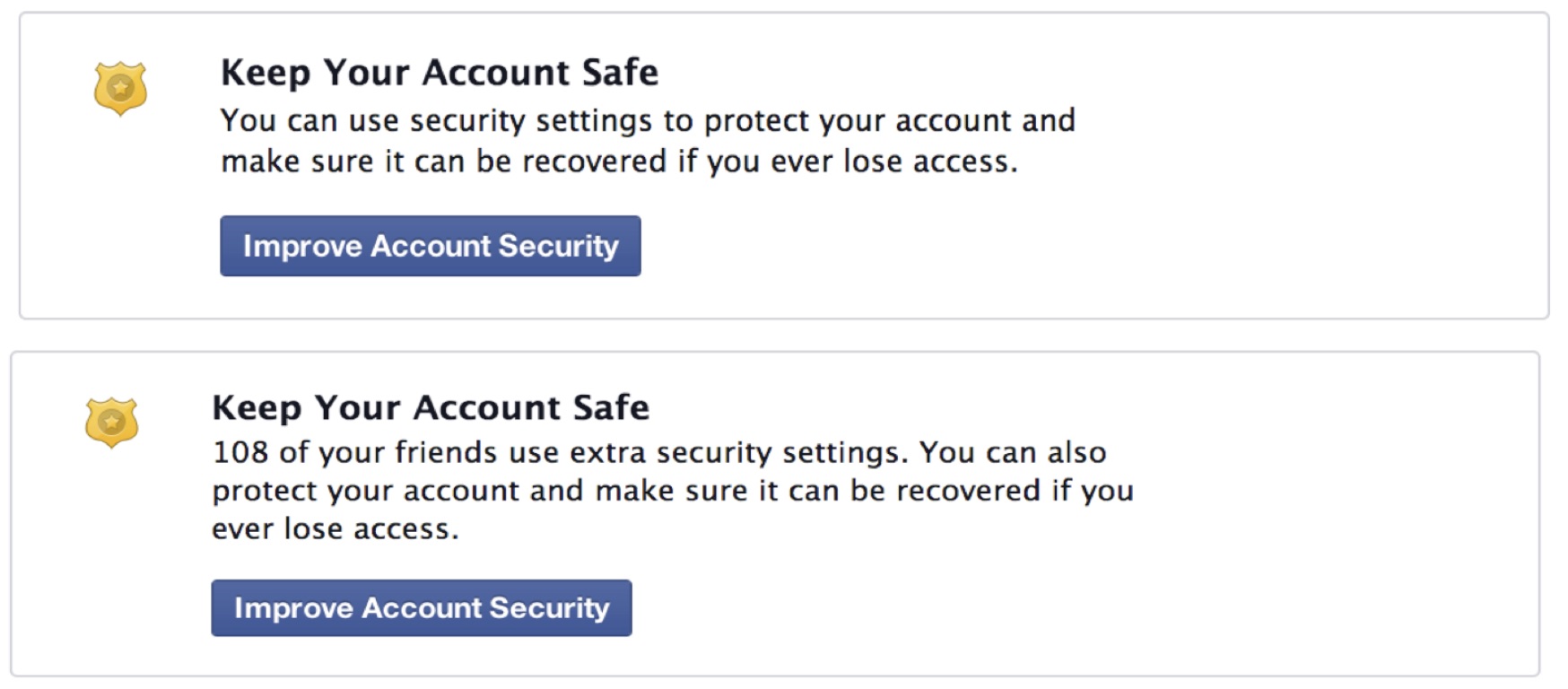
Task: Click the gold shield badge beside the generic security notice
Action: [x=120, y=88]
